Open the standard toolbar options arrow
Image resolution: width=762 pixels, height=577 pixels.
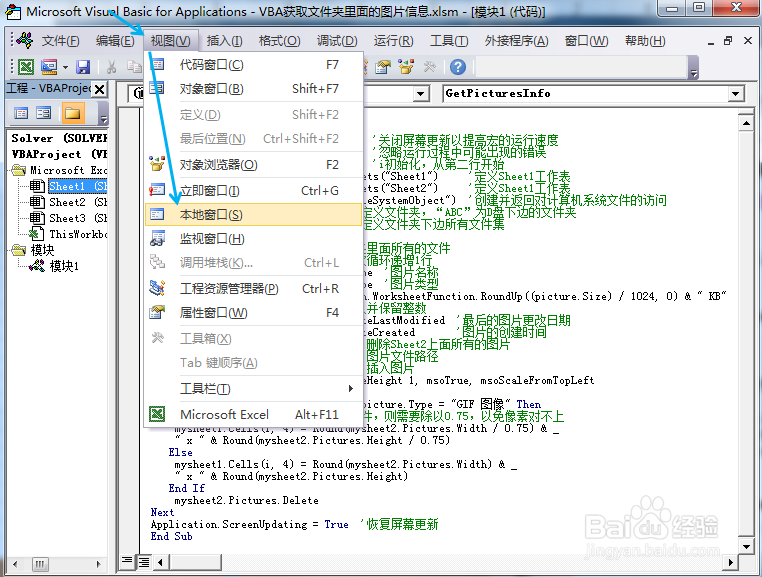[x=694, y=68]
